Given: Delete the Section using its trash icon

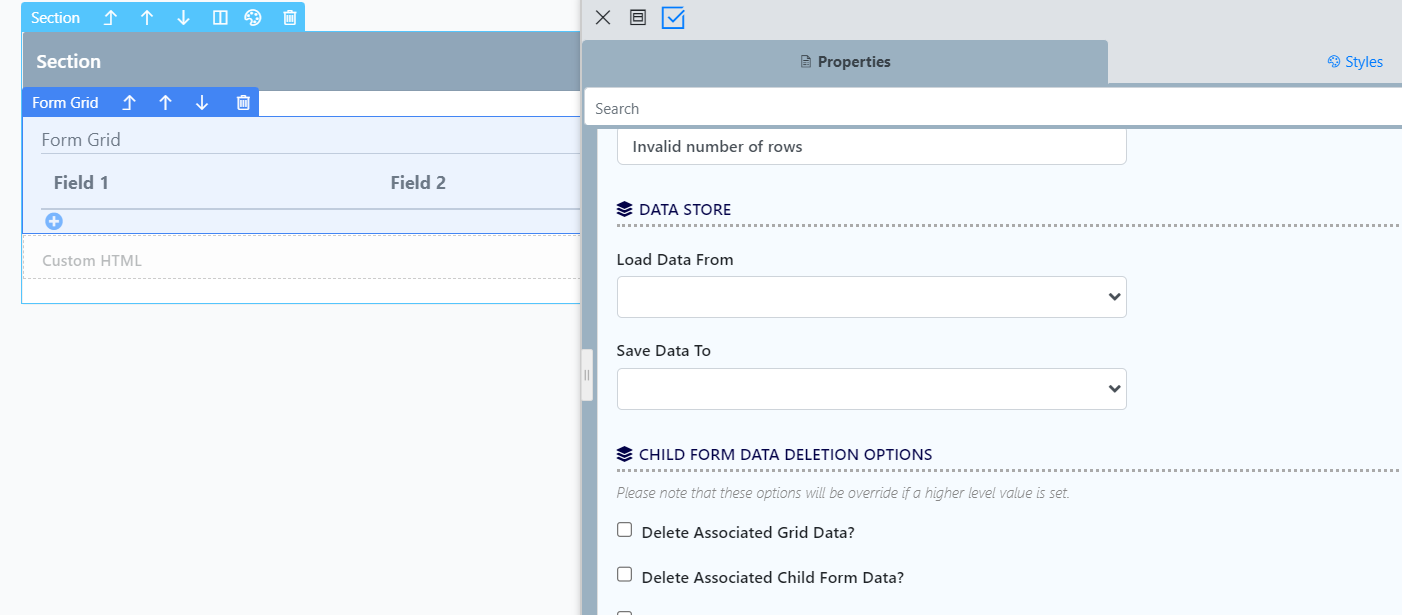Looking at the screenshot, I should click(x=289, y=18).
